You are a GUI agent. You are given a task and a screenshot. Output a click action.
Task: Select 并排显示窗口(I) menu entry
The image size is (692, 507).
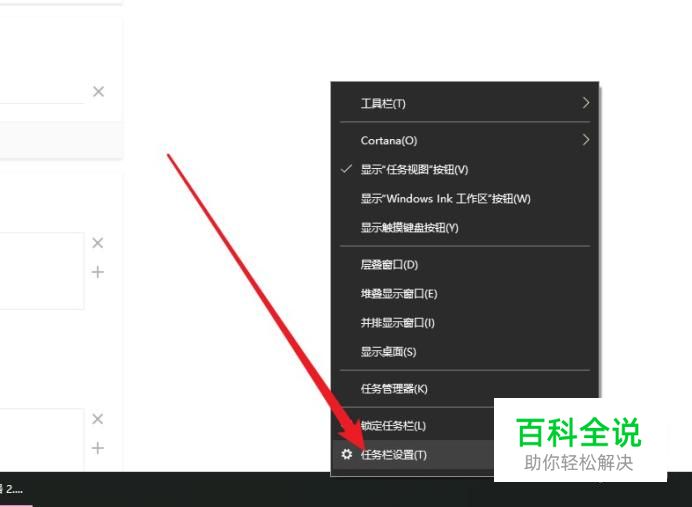click(x=464, y=323)
